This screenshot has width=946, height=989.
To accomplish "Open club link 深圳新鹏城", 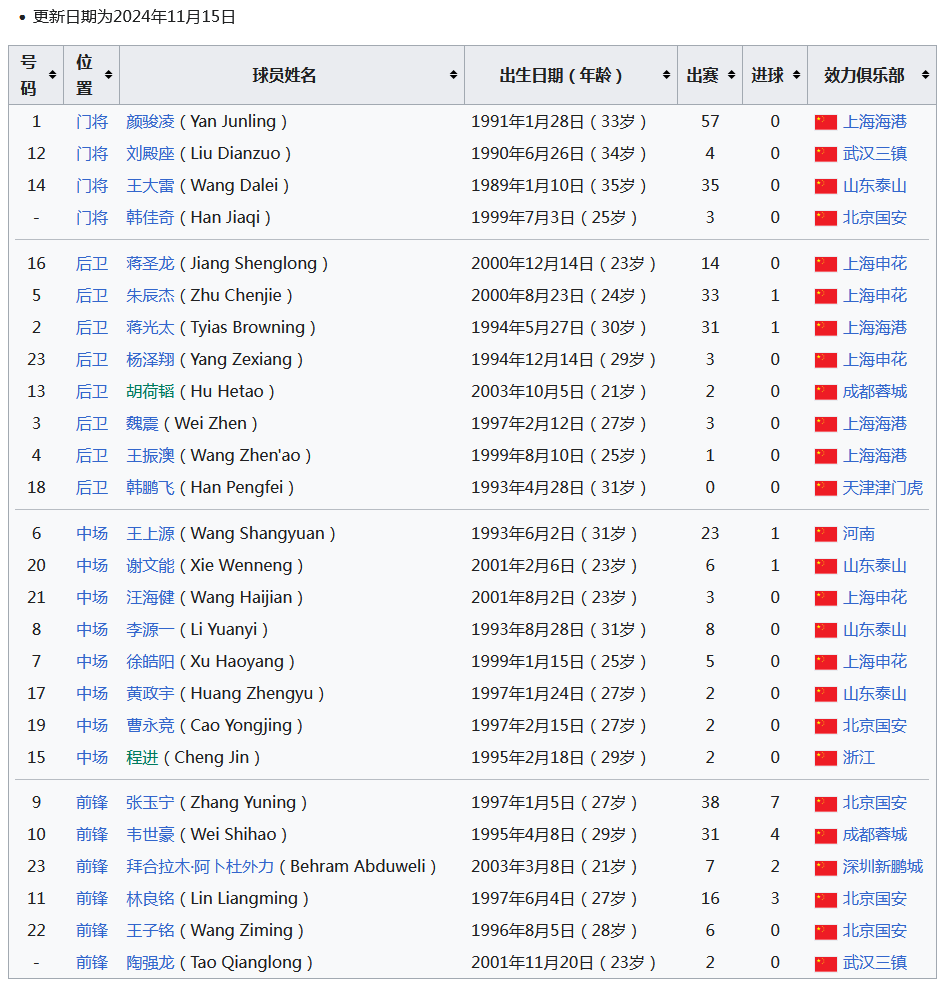I will coord(882,866).
